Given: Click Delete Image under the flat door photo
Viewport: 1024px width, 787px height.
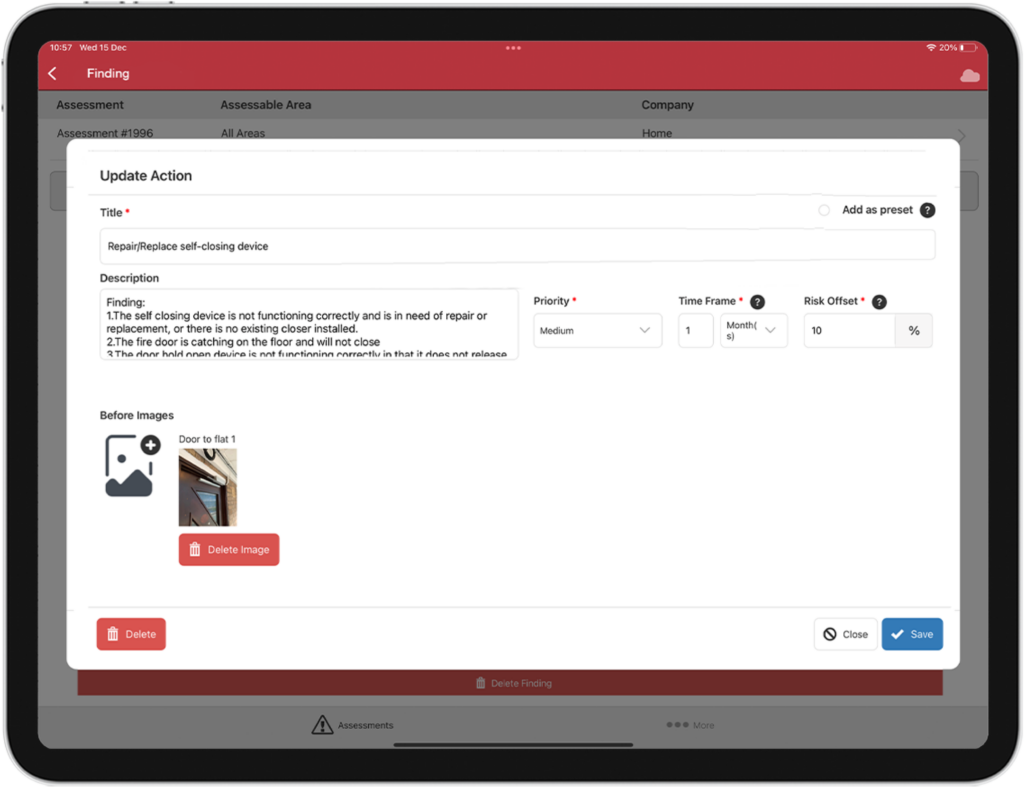Looking at the screenshot, I should pyautogui.click(x=228, y=549).
